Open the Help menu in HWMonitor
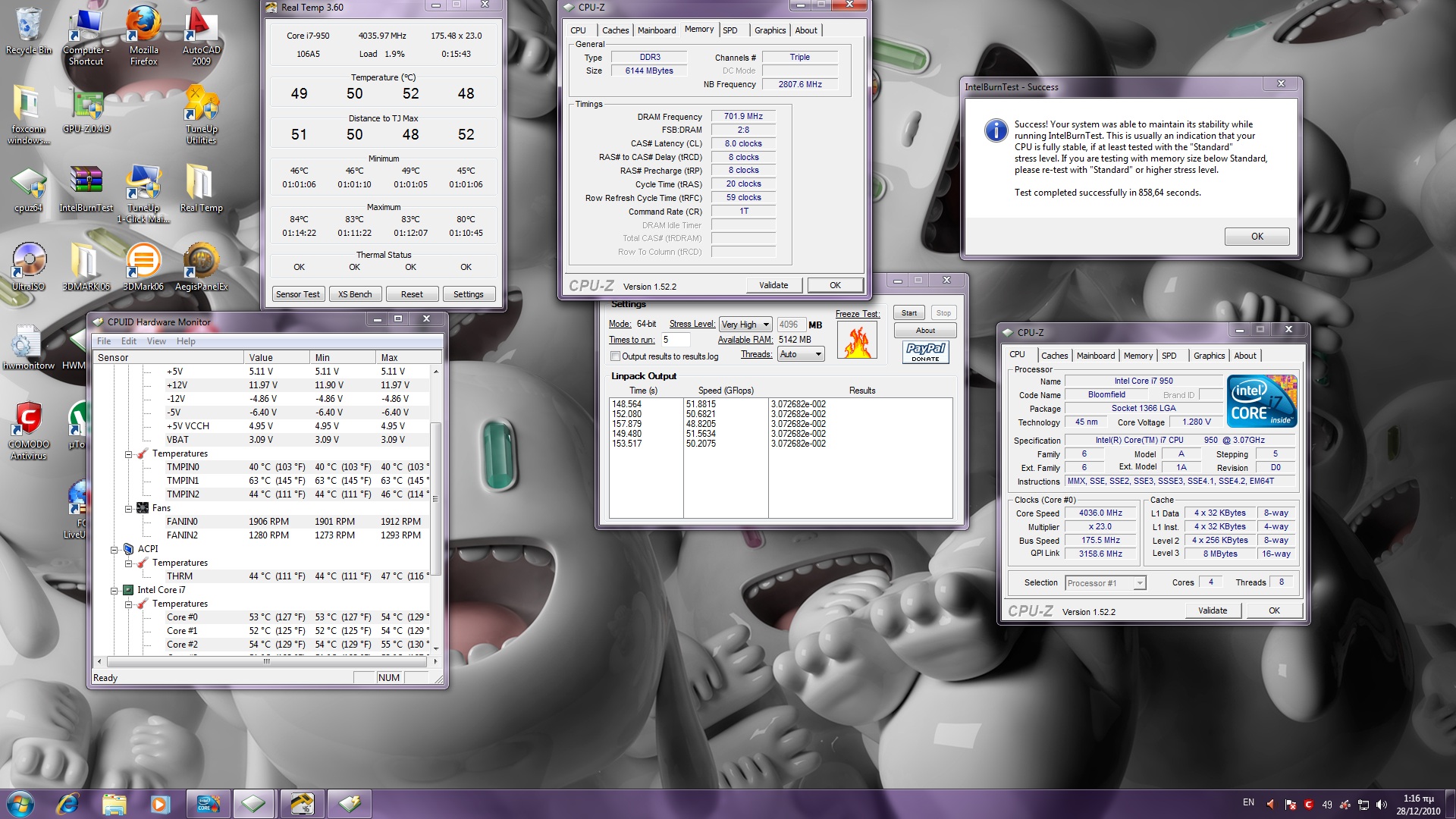This screenshot has height=819, width=1456. [x=186, y=341]
